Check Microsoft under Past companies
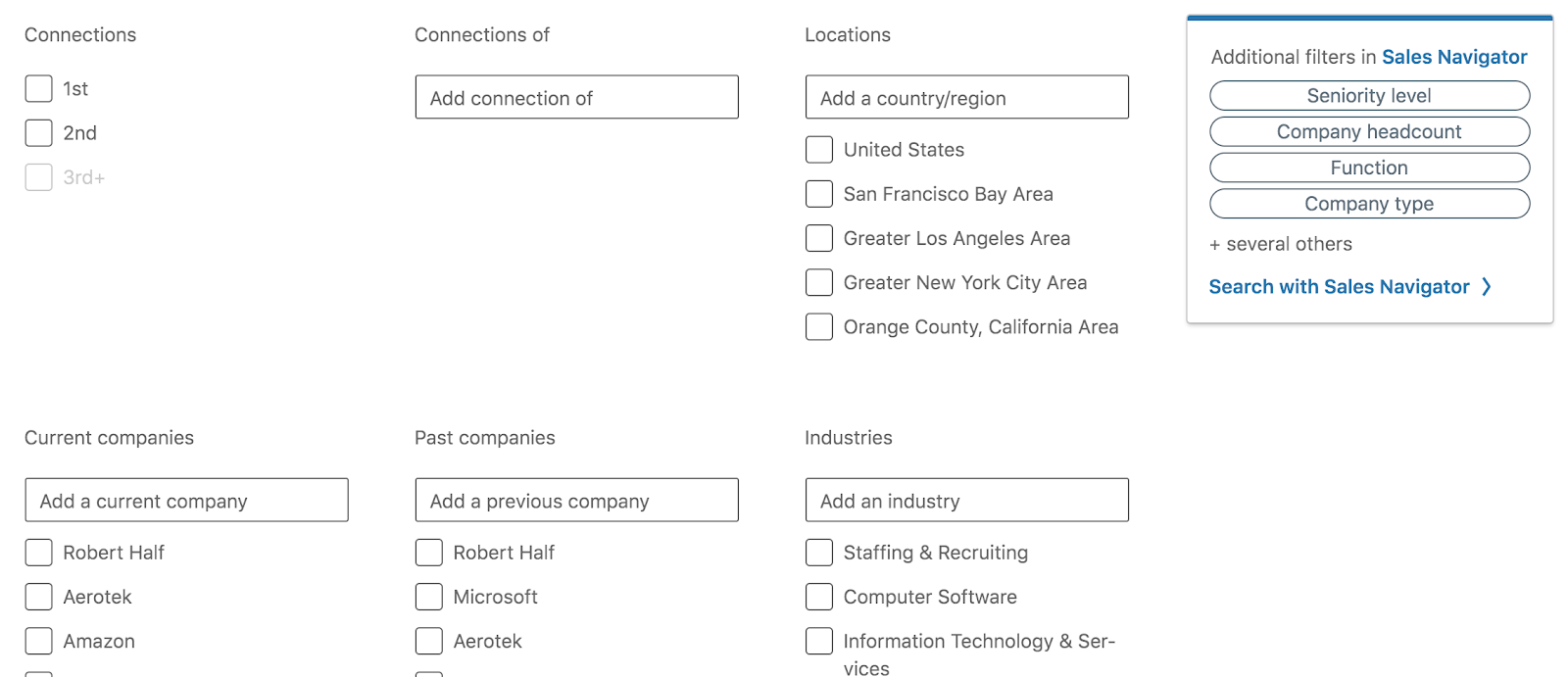This screenshot has height=677, width=1568. tap(428, 596)
